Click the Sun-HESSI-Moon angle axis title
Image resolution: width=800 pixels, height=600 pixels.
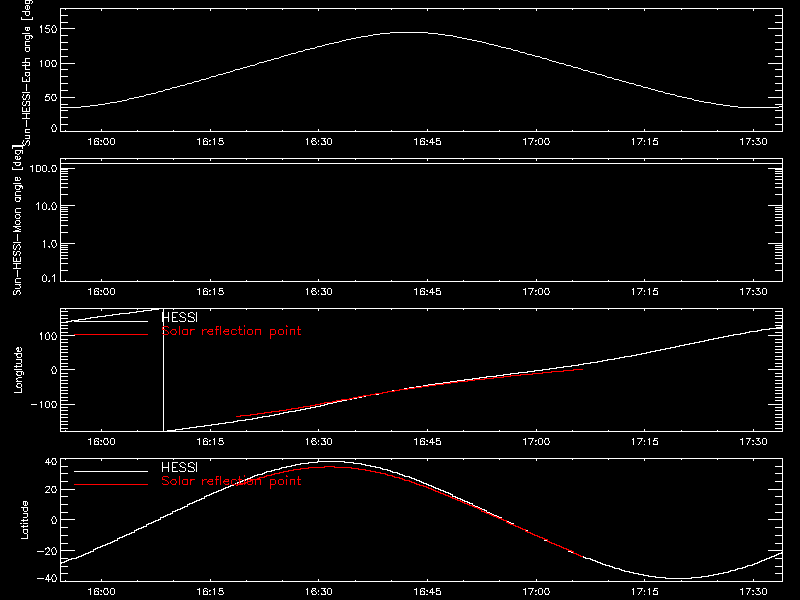(x=17, y=220)
